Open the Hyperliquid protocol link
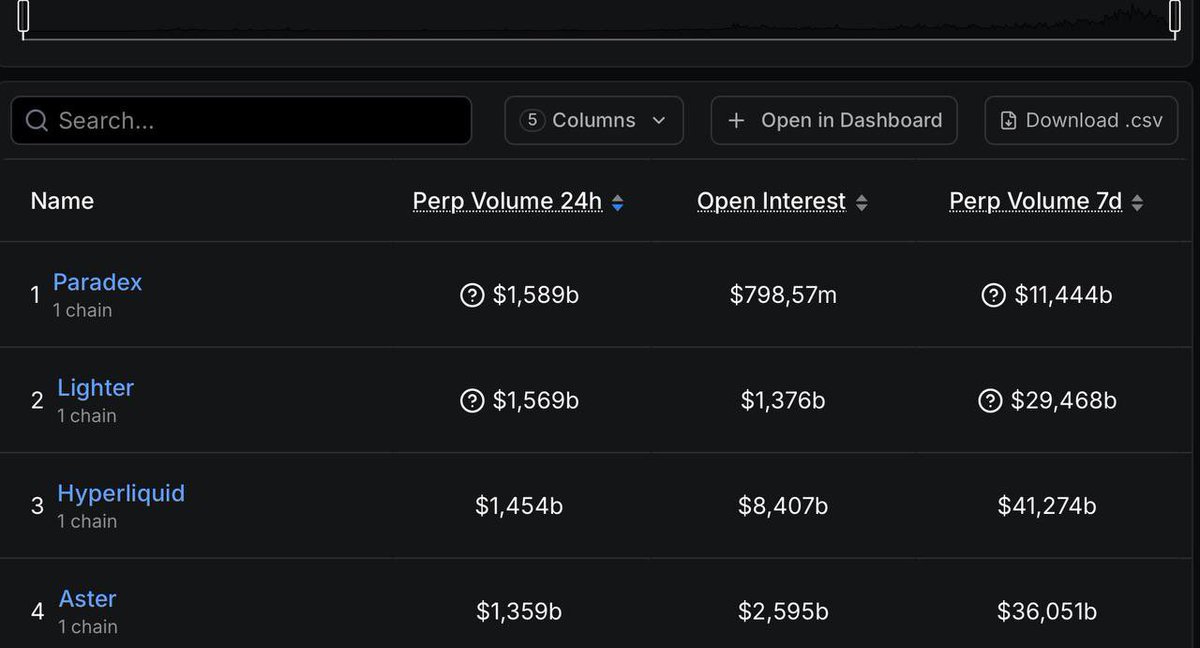This screenshot has height=648, width=1200. [x=121, y=493]
